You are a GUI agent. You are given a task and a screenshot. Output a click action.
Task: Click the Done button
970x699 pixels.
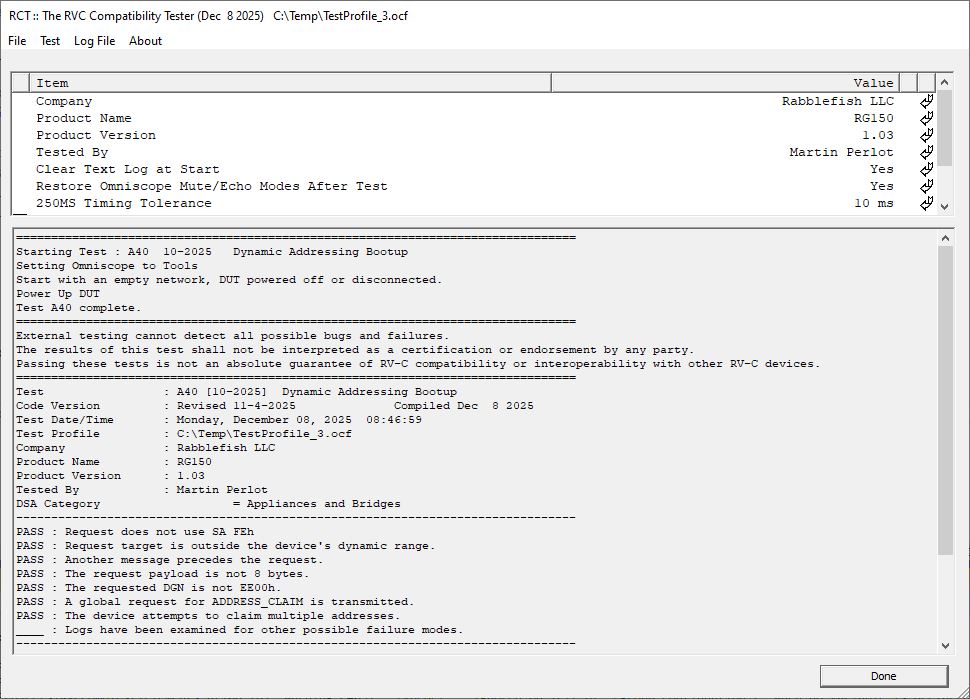tap(883, 675)
